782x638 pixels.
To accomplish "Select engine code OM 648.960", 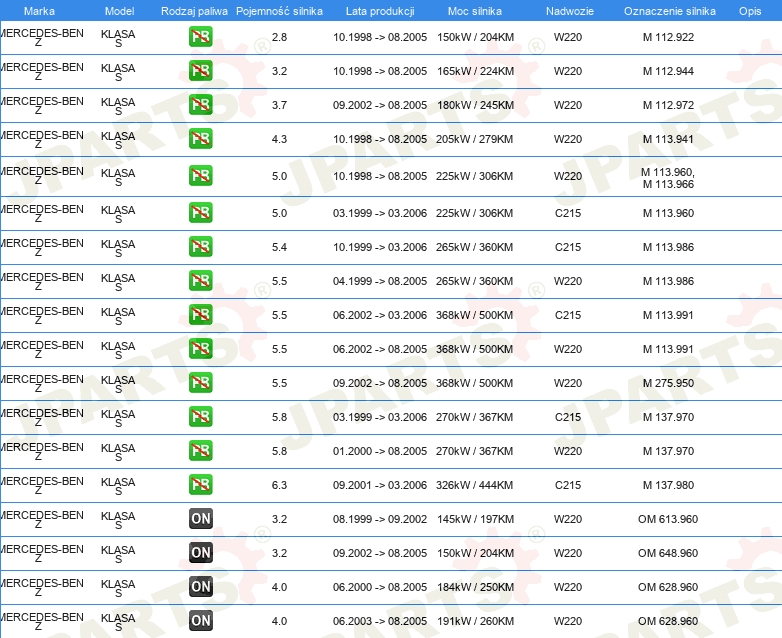I will (668, 553).
